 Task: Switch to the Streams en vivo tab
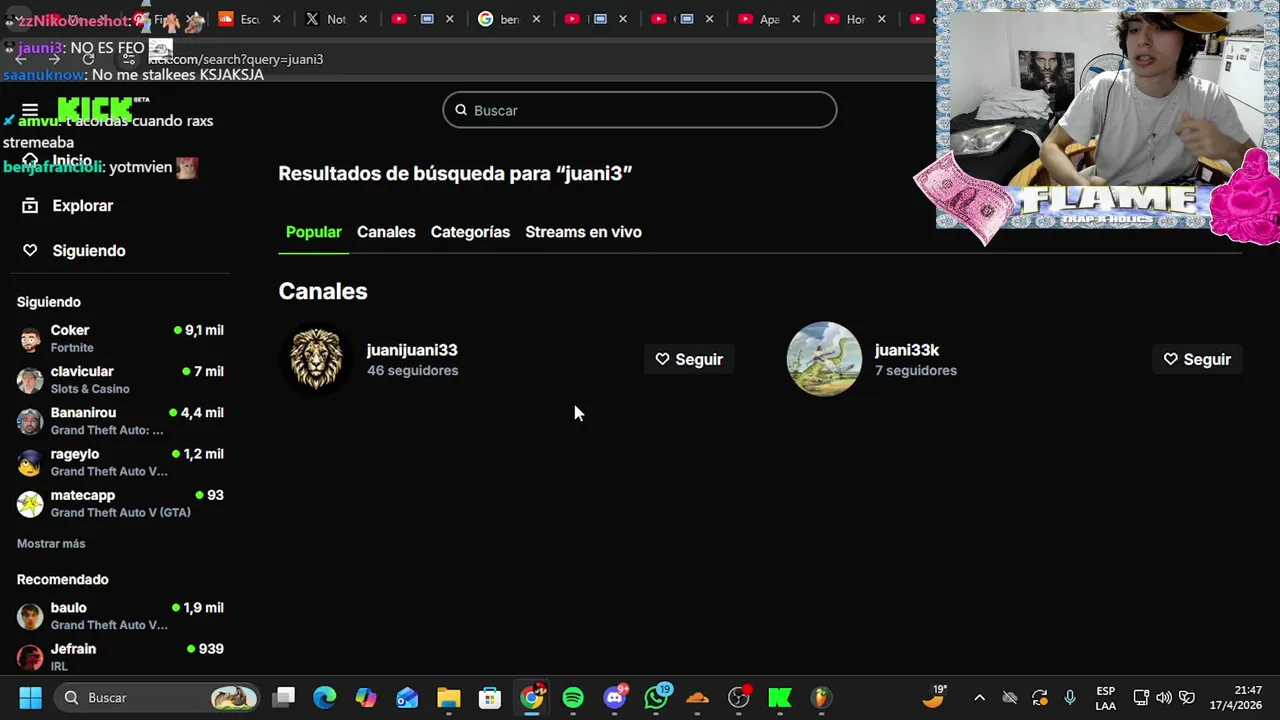(x=583, y=232)
